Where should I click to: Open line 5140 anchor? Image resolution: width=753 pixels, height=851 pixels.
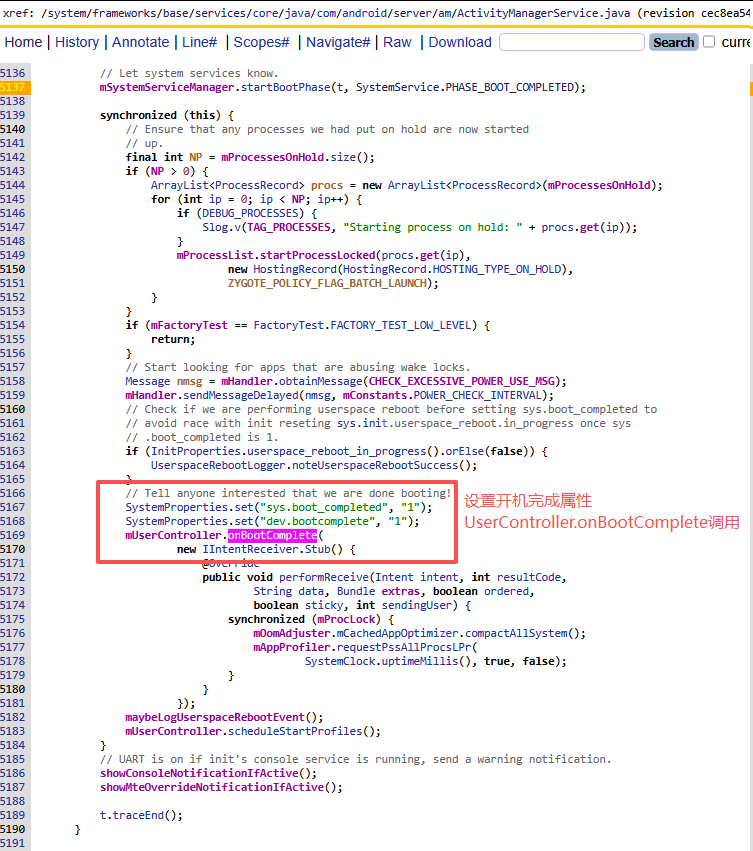pyautogui.click(x=13, y=129)
